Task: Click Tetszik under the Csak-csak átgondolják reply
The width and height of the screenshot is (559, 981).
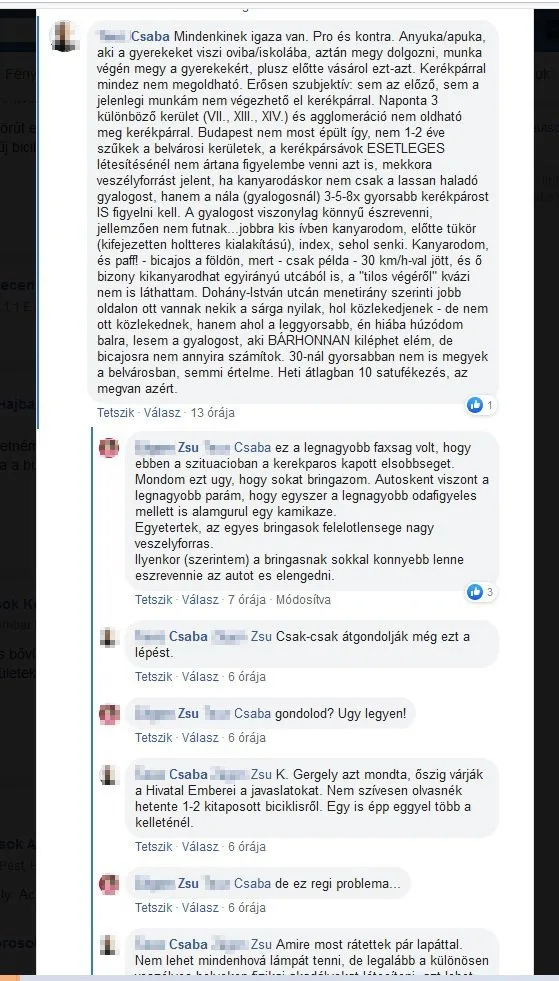Action: [x=153, y=677]
